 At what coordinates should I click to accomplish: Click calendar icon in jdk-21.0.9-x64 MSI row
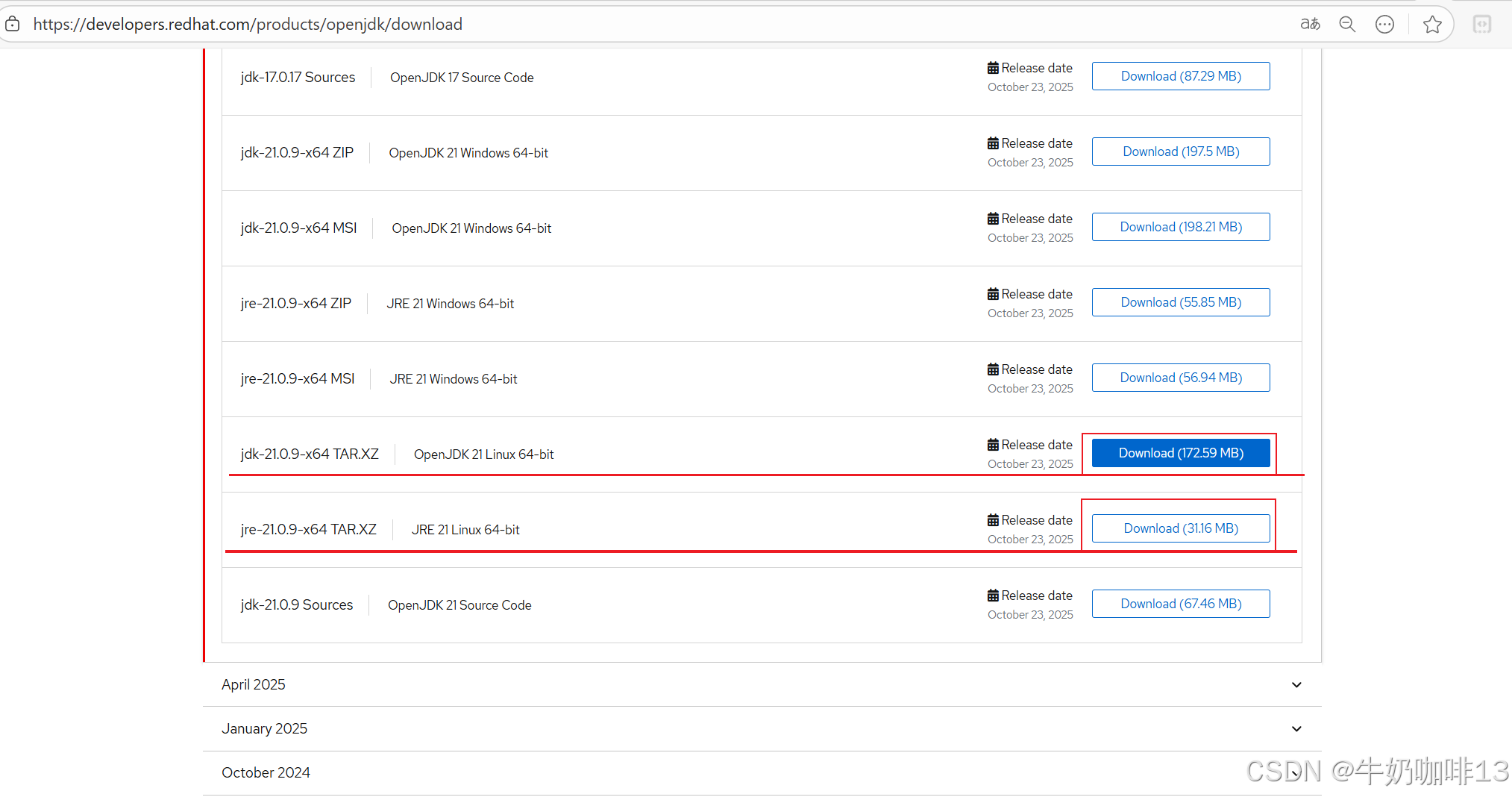point(993,219)
